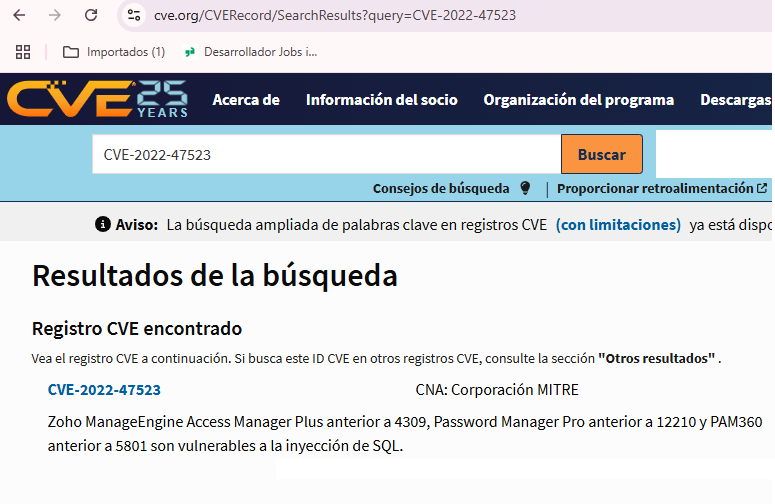Open the apps grid icon in bookmarks bar
This screenshot has height=504, width=775.
pyautogui.click(x=23, y=52)
